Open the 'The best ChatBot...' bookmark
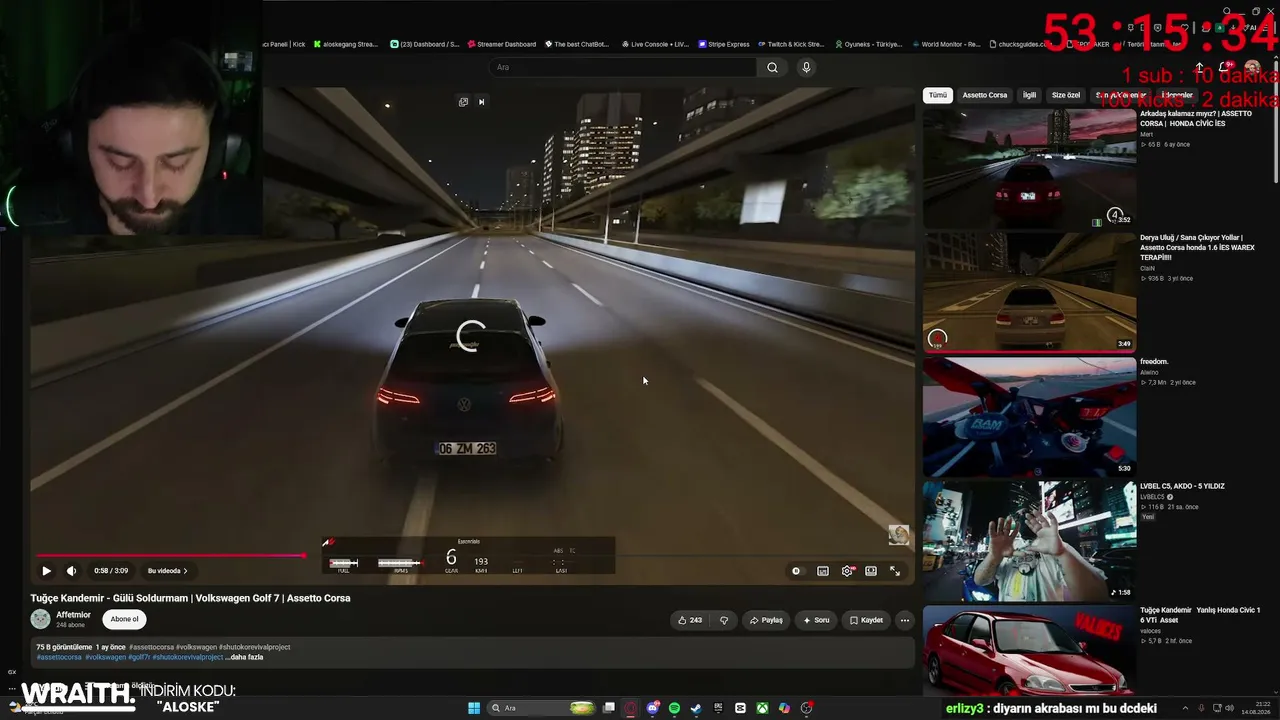Image resolution: width=1280 pixels, height=720 pixels. 577,44
